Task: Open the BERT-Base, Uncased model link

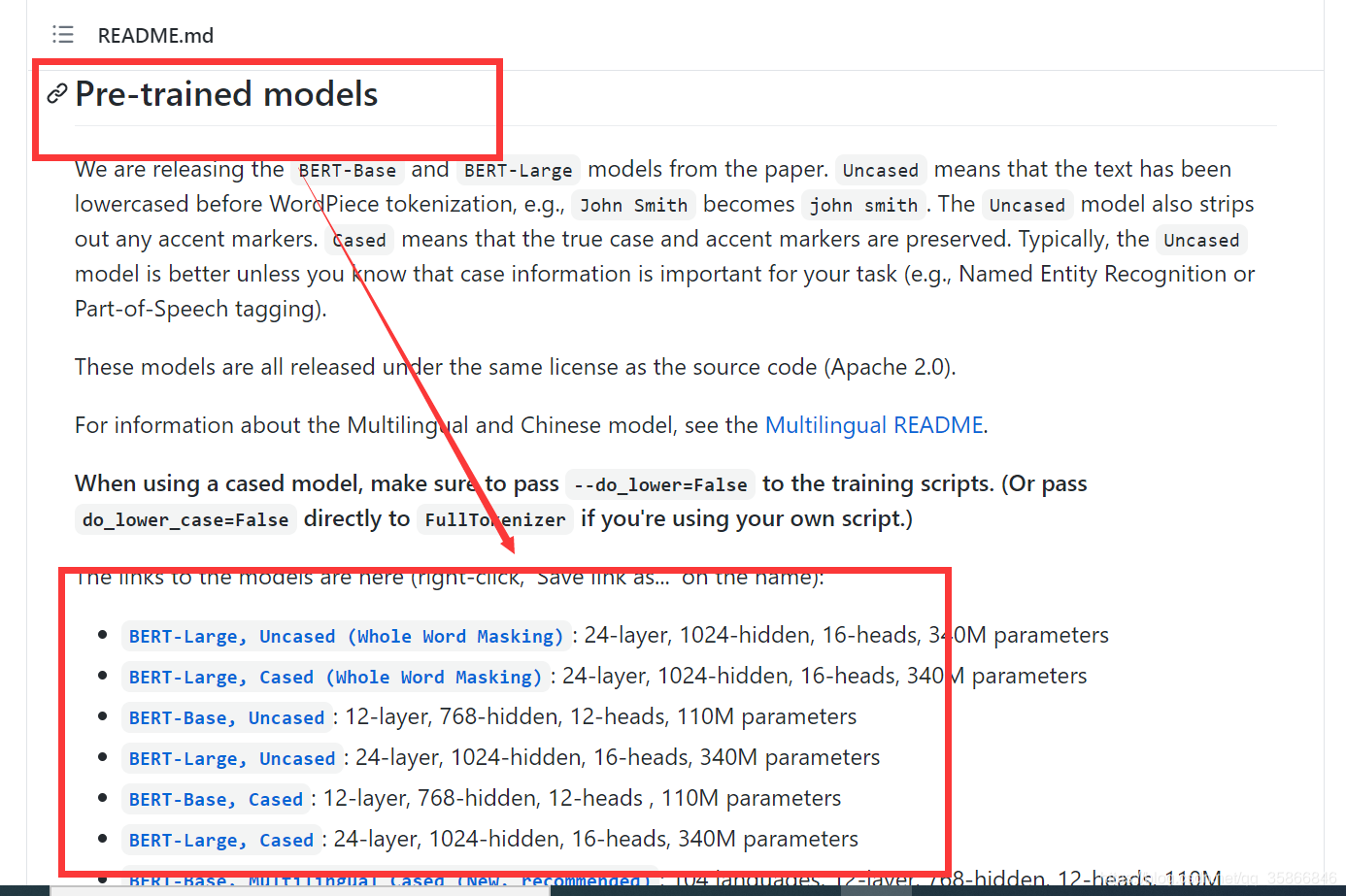Action: coord(226,717)
